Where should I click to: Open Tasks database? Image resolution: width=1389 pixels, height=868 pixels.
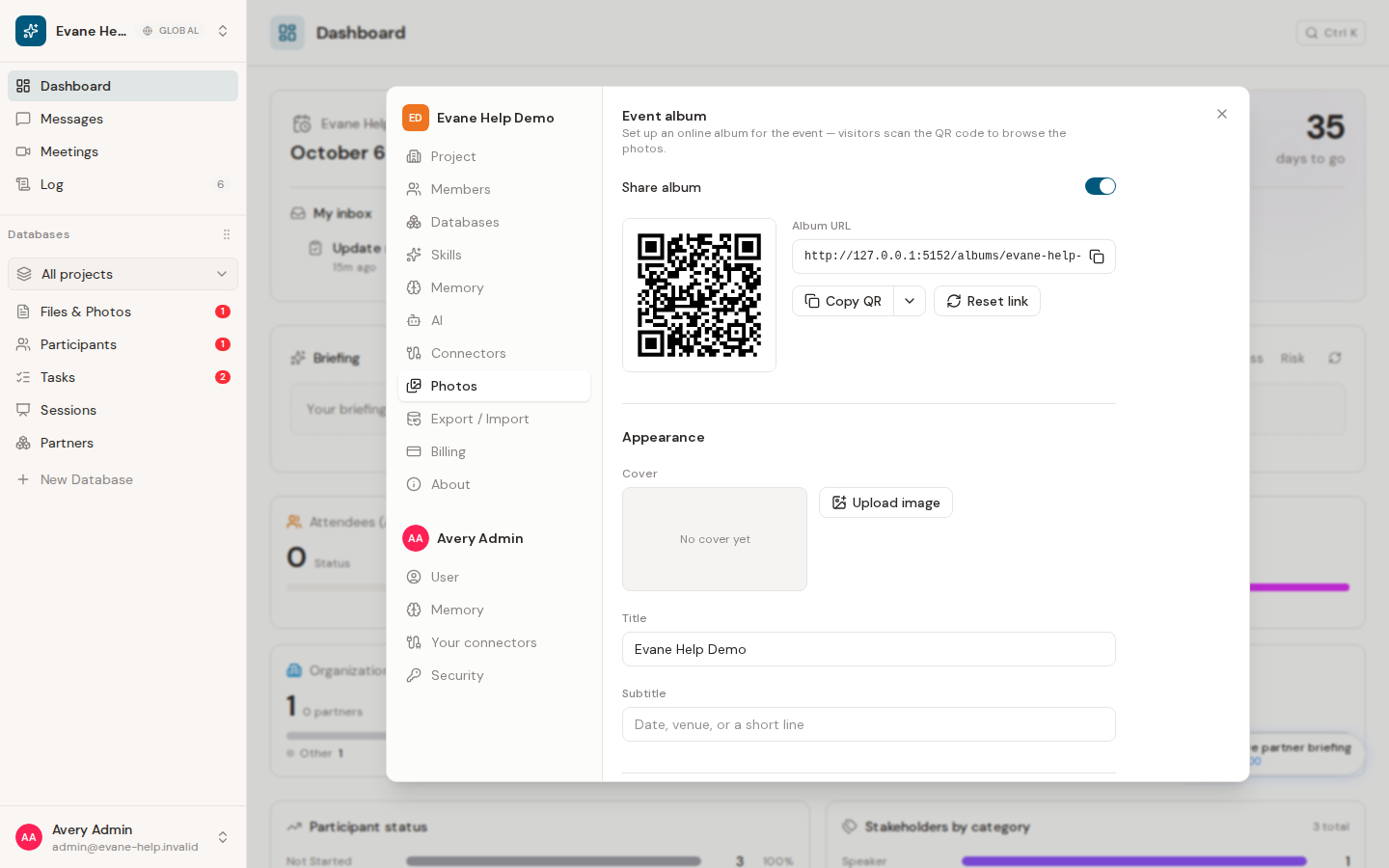(x=123, y=377)
